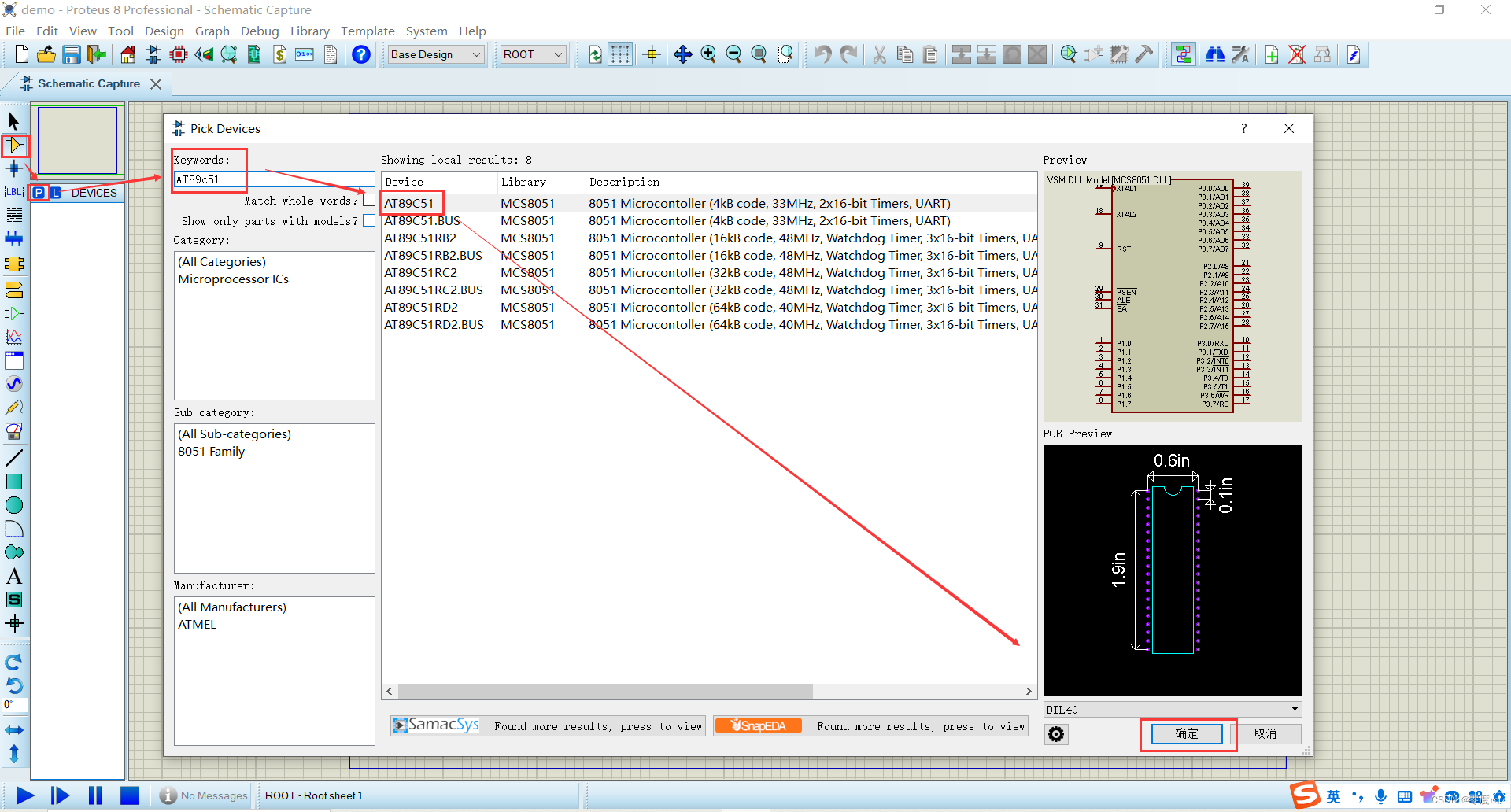Open the Design menu
This screenshot has width=1511, height=812.
[164, 31]
